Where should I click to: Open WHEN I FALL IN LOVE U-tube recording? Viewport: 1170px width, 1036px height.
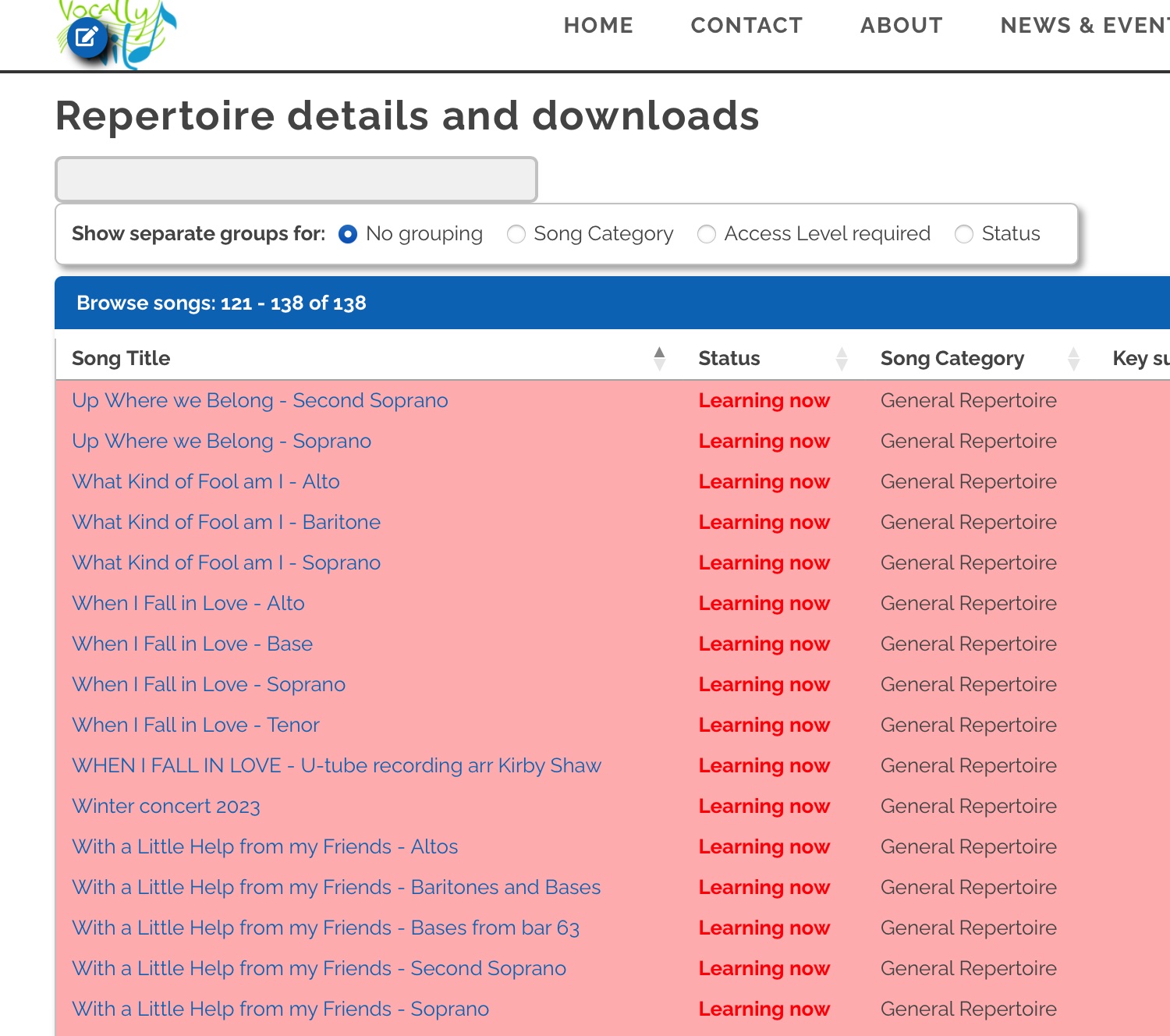(336, 765)
